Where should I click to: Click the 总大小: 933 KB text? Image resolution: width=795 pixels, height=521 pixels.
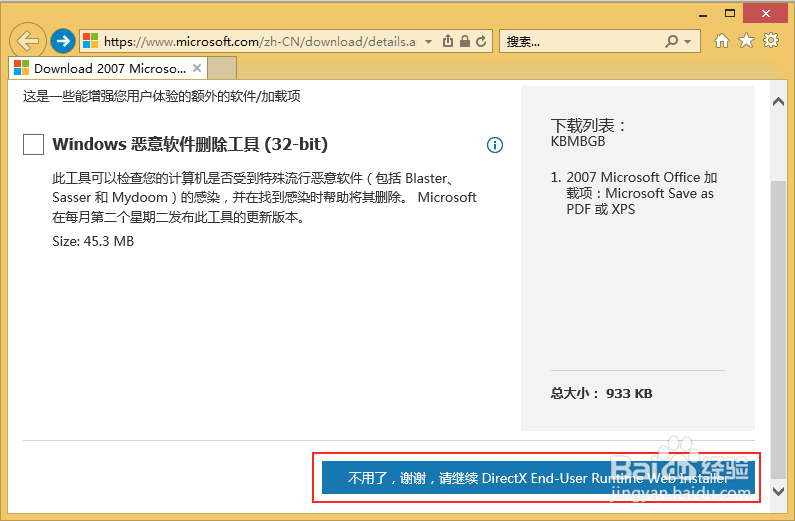click(601, 393)
